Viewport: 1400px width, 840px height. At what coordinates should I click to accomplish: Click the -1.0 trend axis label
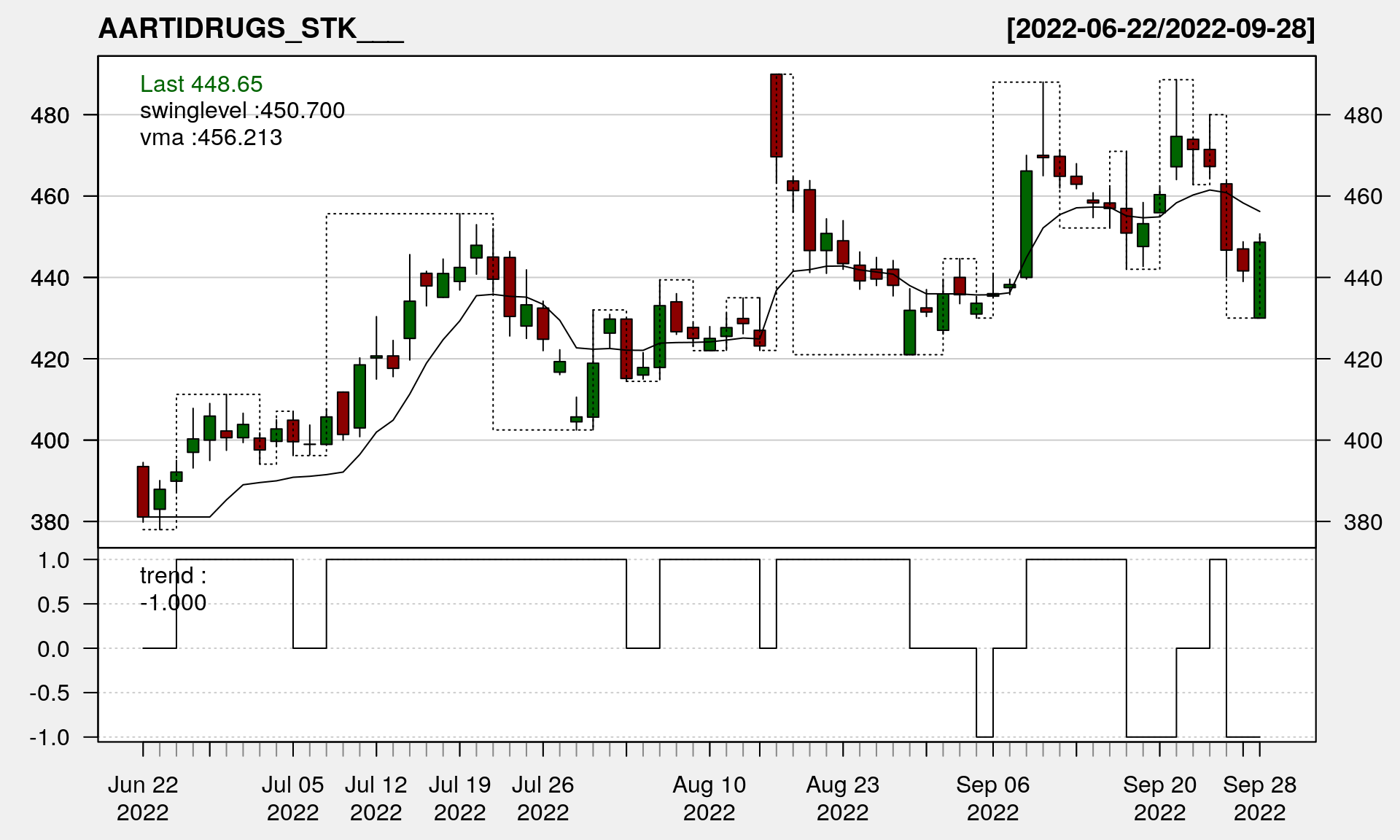(50, 737)
